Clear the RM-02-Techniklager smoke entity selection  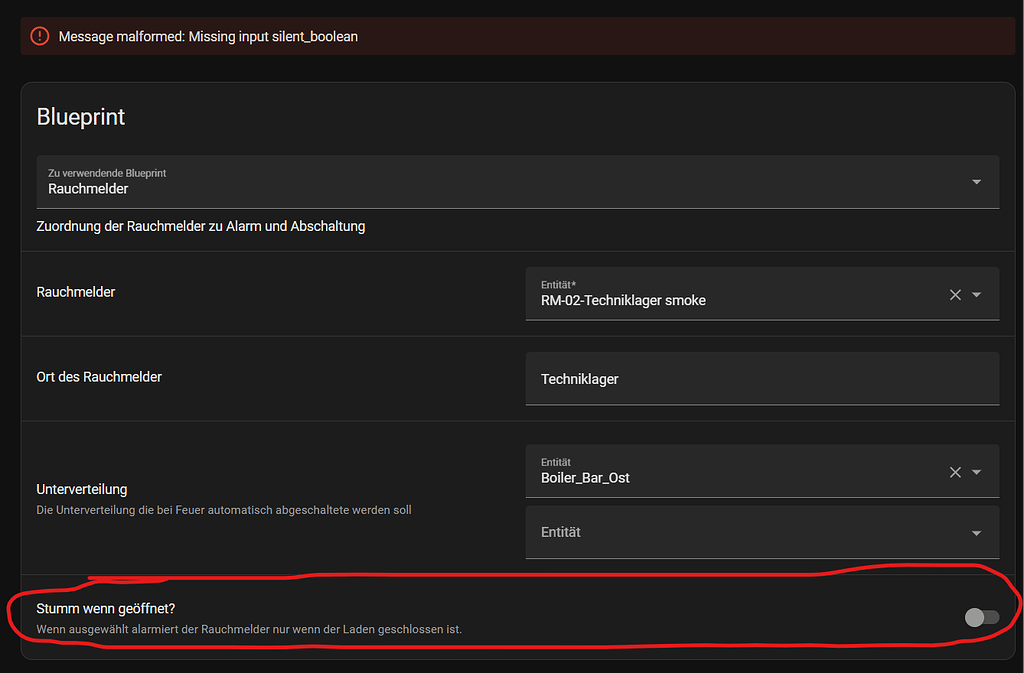coord(955,294)
